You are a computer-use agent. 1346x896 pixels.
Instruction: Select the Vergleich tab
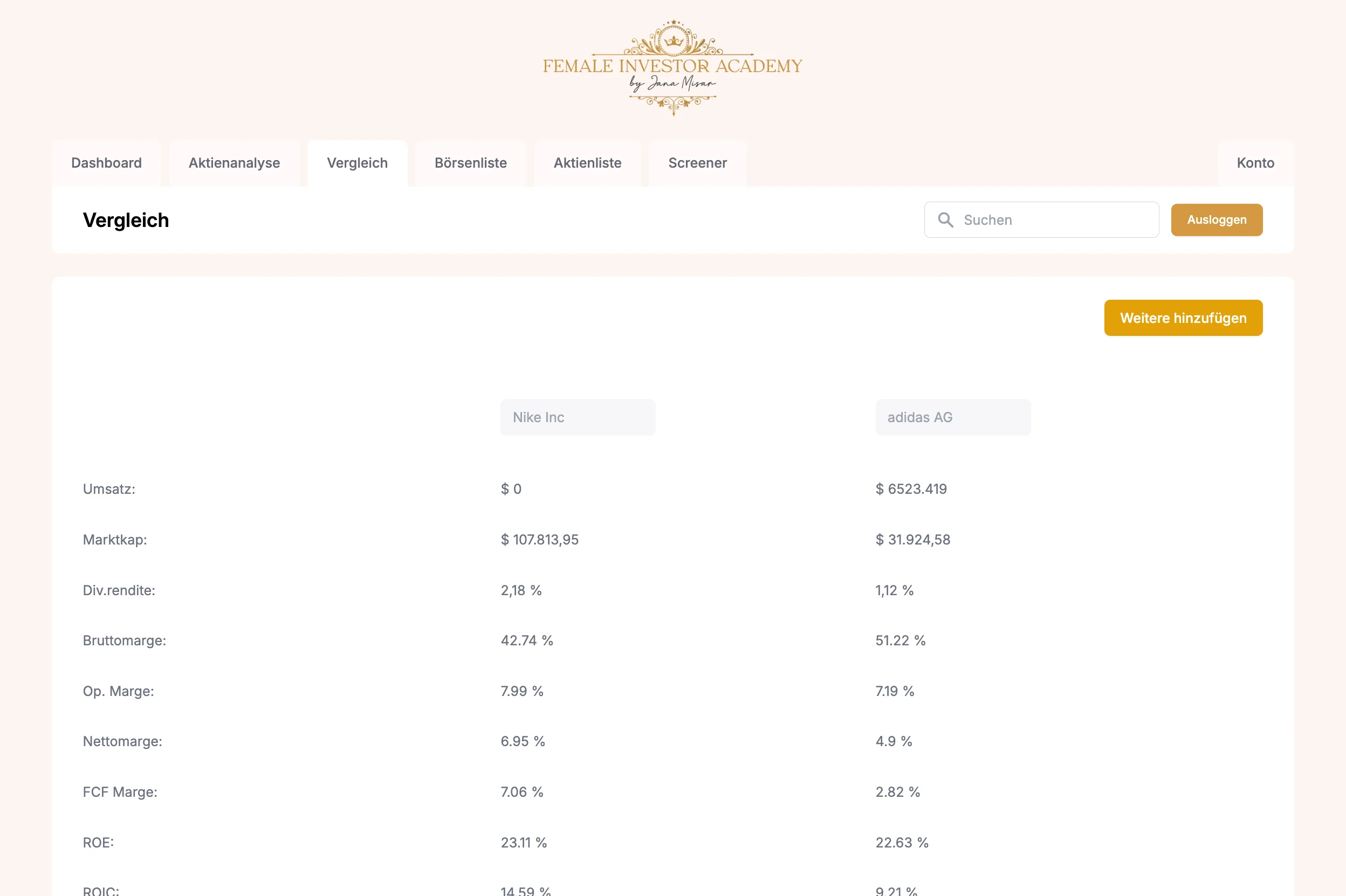[x=357, y=163]
